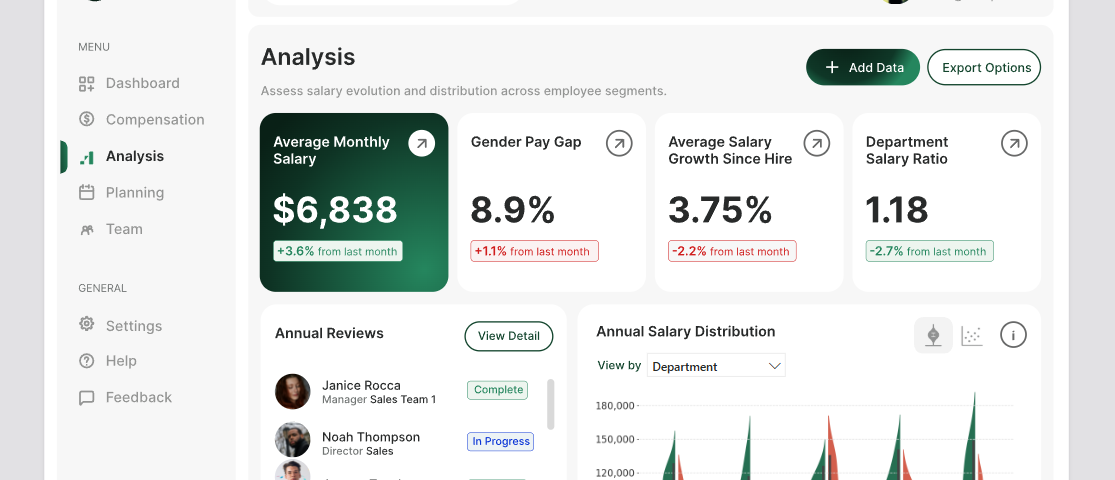Click the Compensation dollar icon
The image size is (1115, 480).
86,119
